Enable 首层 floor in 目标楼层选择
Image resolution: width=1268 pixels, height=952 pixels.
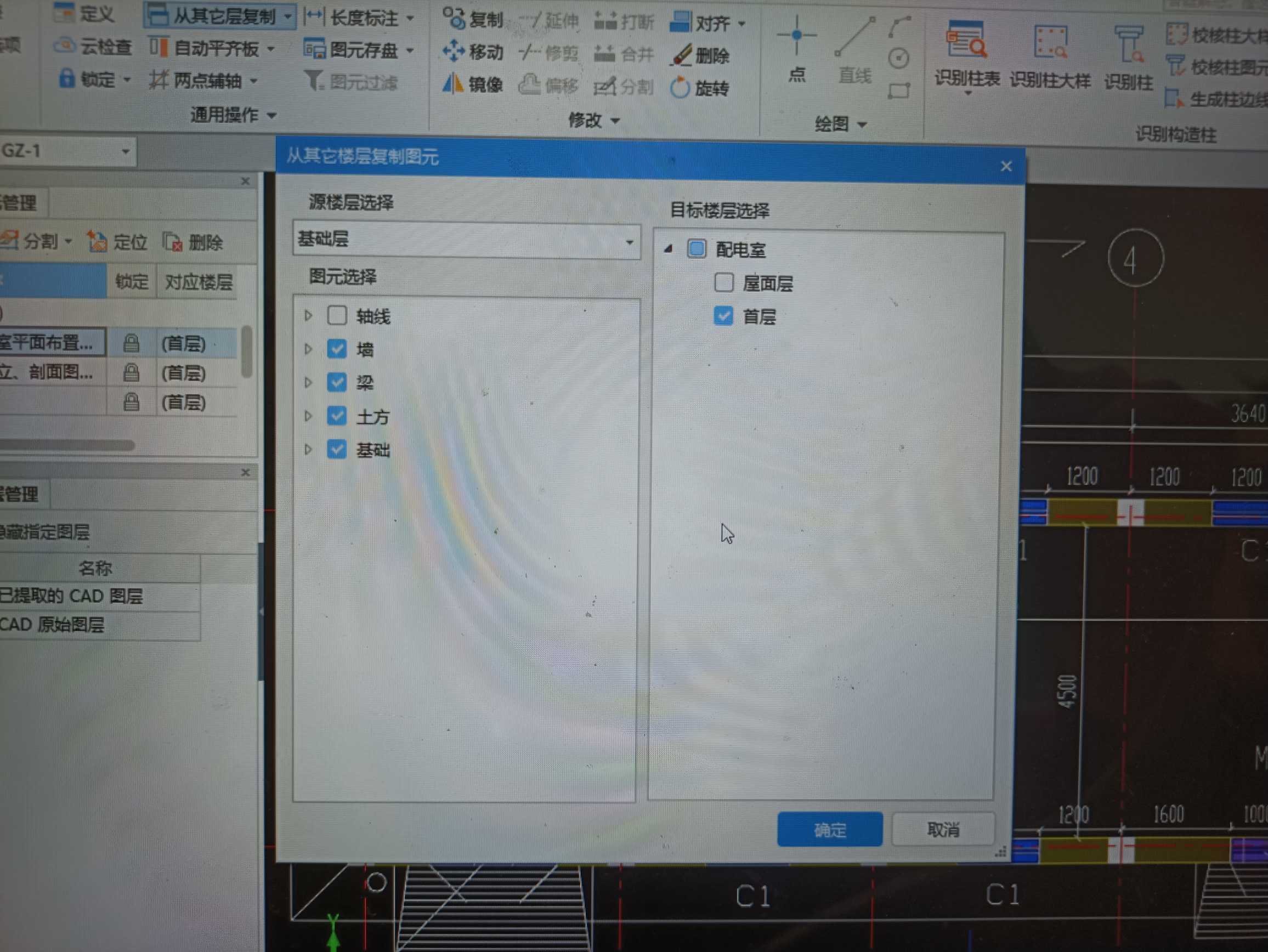click(x=723, y=317)
